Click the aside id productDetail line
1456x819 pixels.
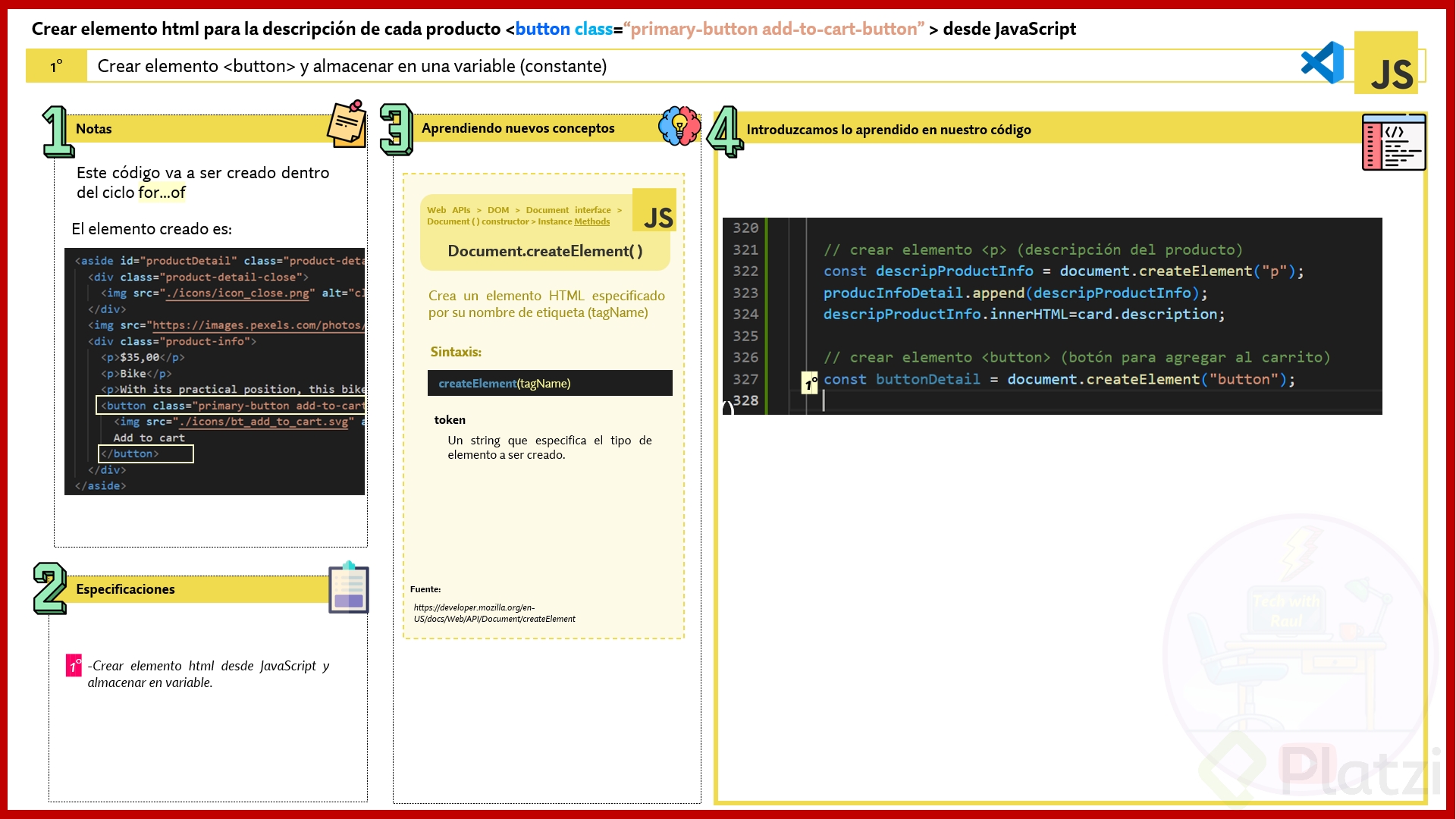pos(220,261)
